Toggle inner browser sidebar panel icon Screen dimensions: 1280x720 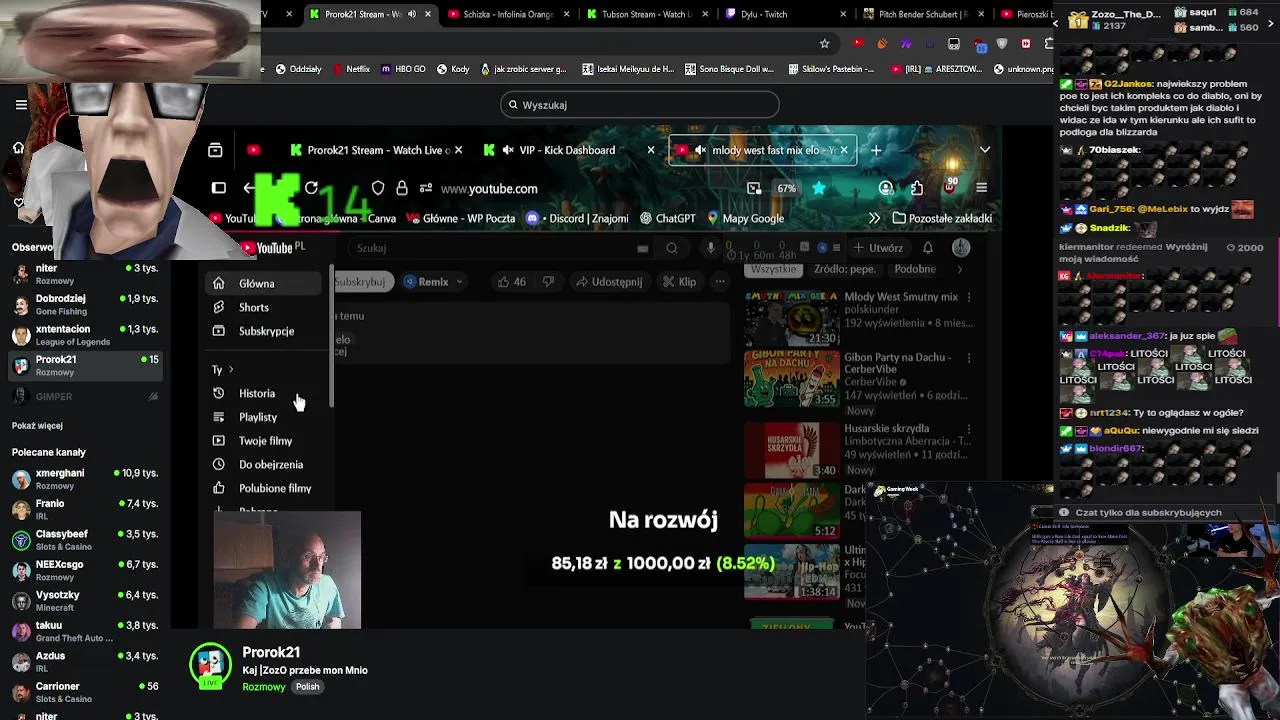(219, 188)
